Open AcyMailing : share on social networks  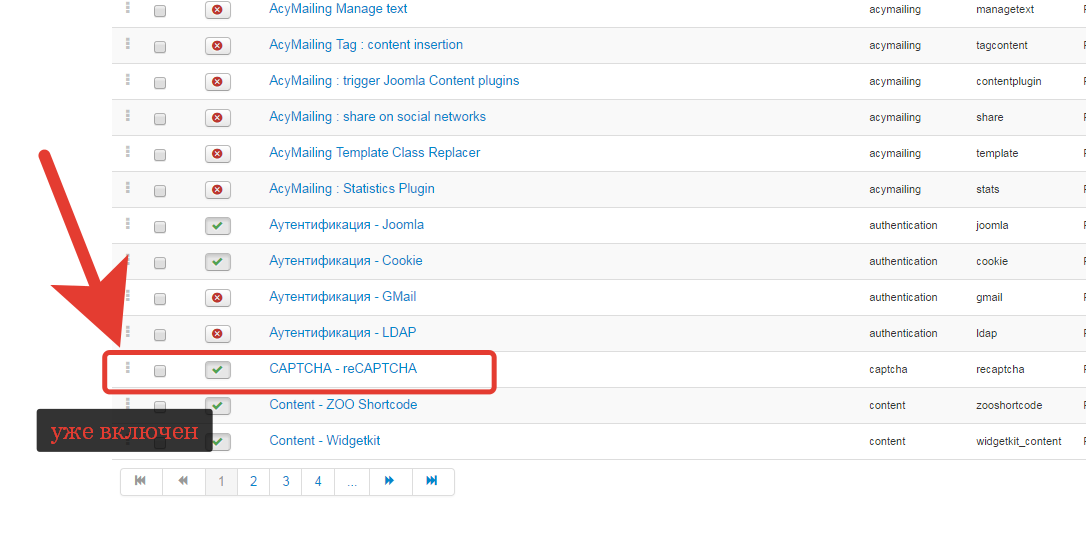(x=377, y=117)
